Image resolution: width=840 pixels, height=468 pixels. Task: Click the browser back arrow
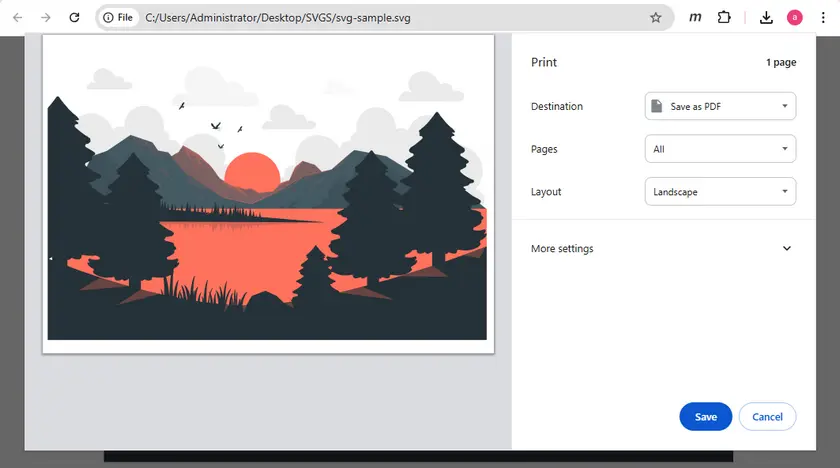(17, 18)
